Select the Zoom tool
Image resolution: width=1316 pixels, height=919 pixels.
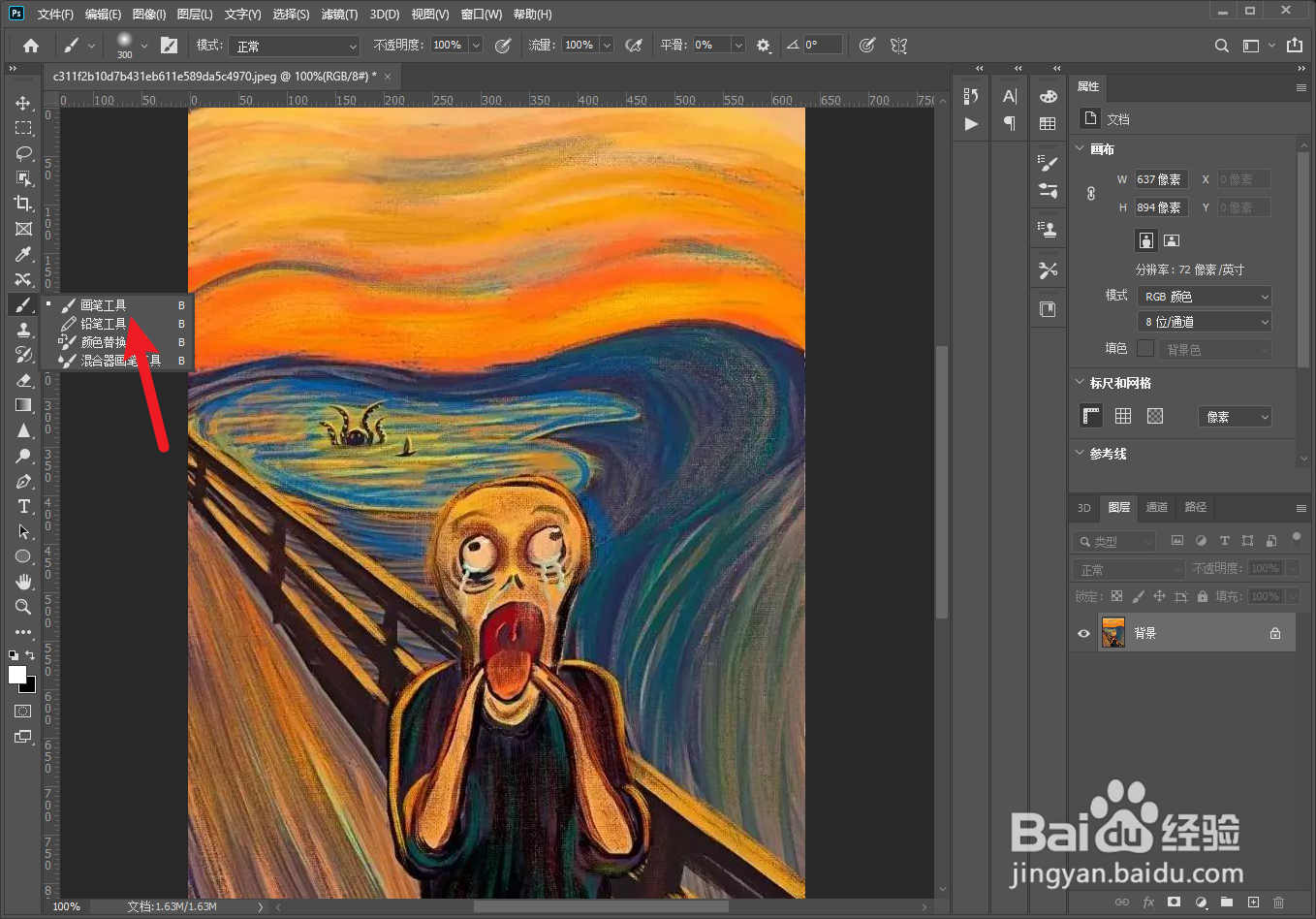point(23,607)
